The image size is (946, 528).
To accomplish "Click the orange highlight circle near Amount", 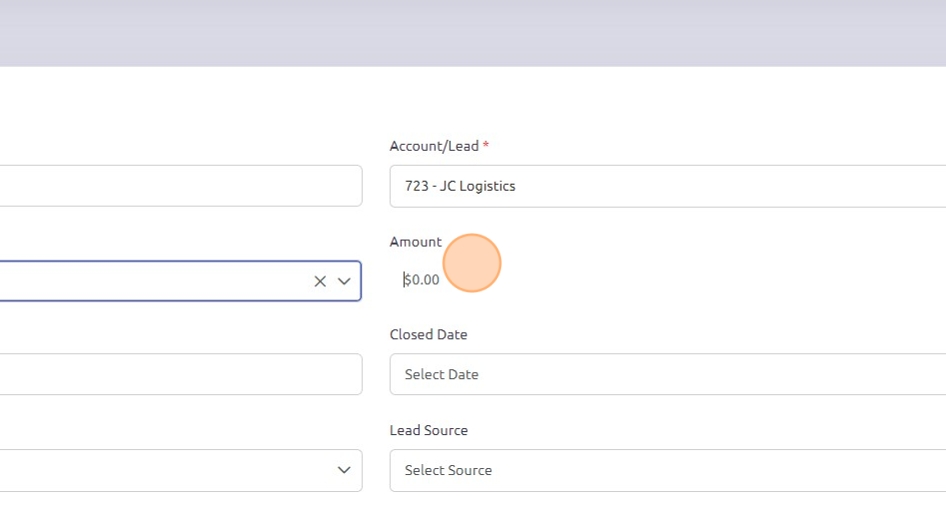I will (x=471, y=263).
